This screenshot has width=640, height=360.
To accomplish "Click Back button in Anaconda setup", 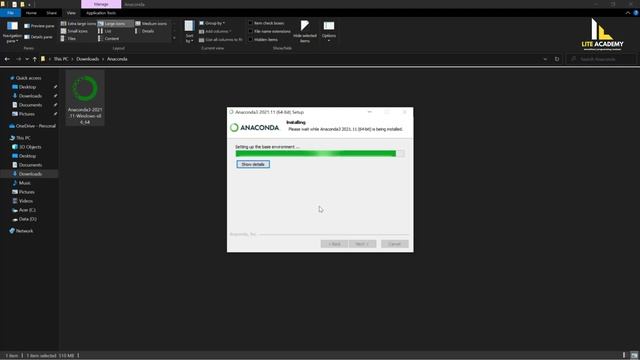I will (334, 244).
